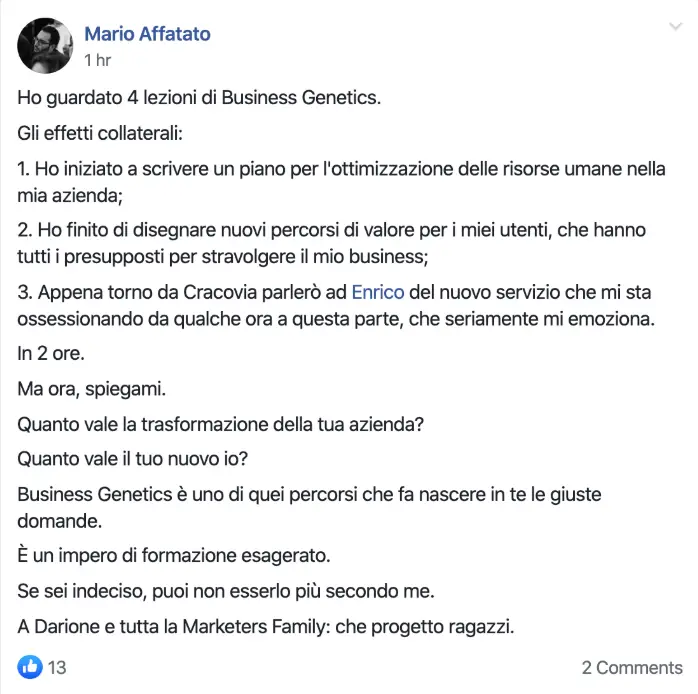Open Mario Affatato's profile name link
Image resolution: width=698 pixels, height=694 pixels.
tap(147, 34)
